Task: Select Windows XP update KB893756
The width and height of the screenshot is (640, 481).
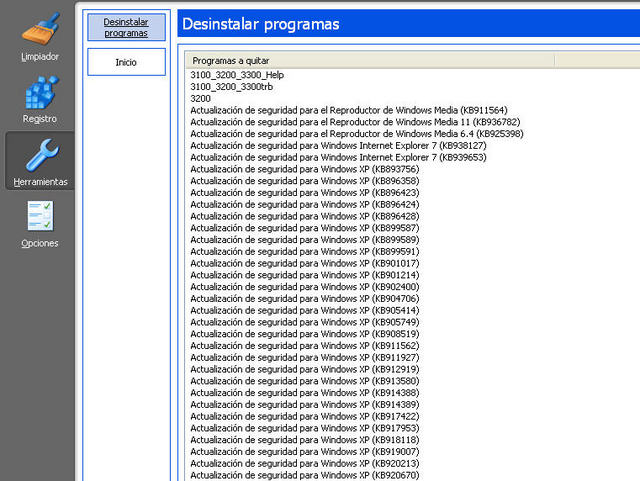Action: [x=305, y=169]
